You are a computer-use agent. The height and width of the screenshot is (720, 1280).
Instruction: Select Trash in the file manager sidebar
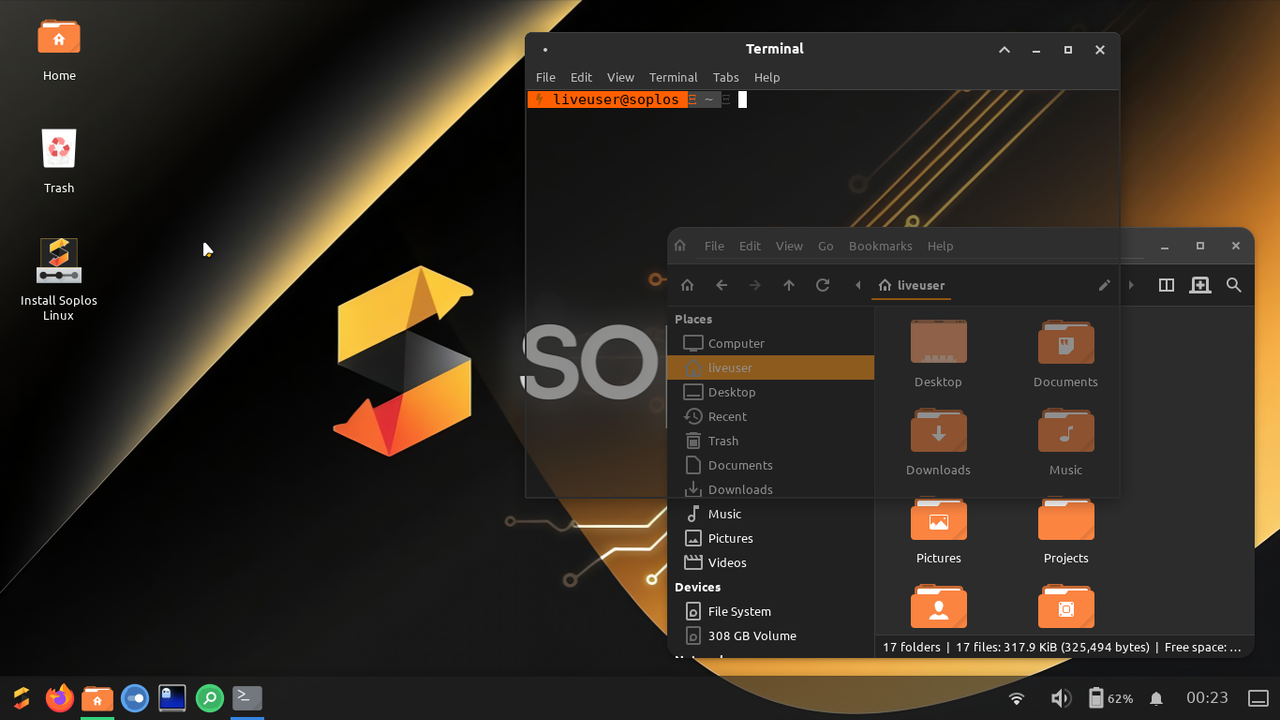coord(770,441)
